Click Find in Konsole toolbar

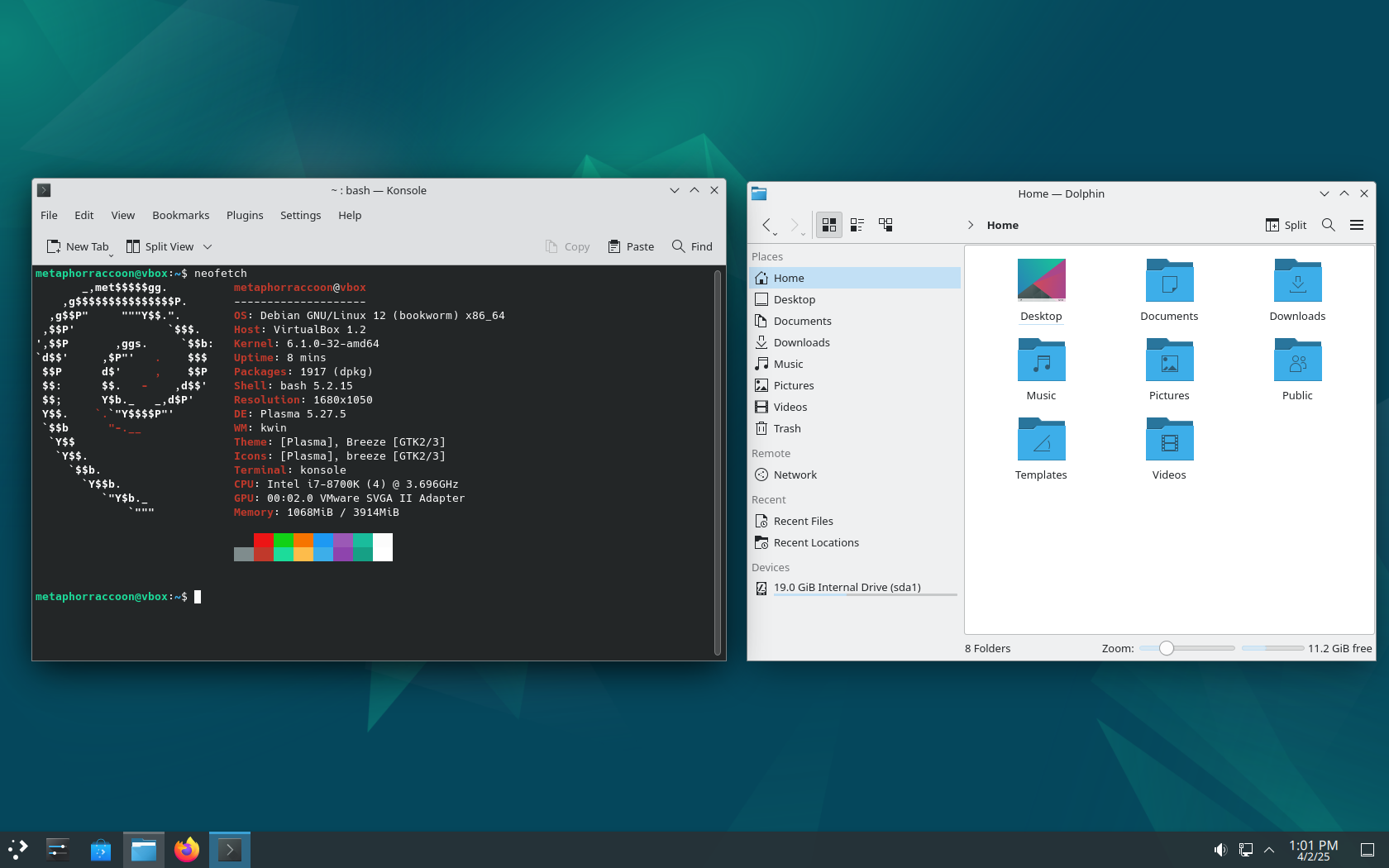click(692, 246)
